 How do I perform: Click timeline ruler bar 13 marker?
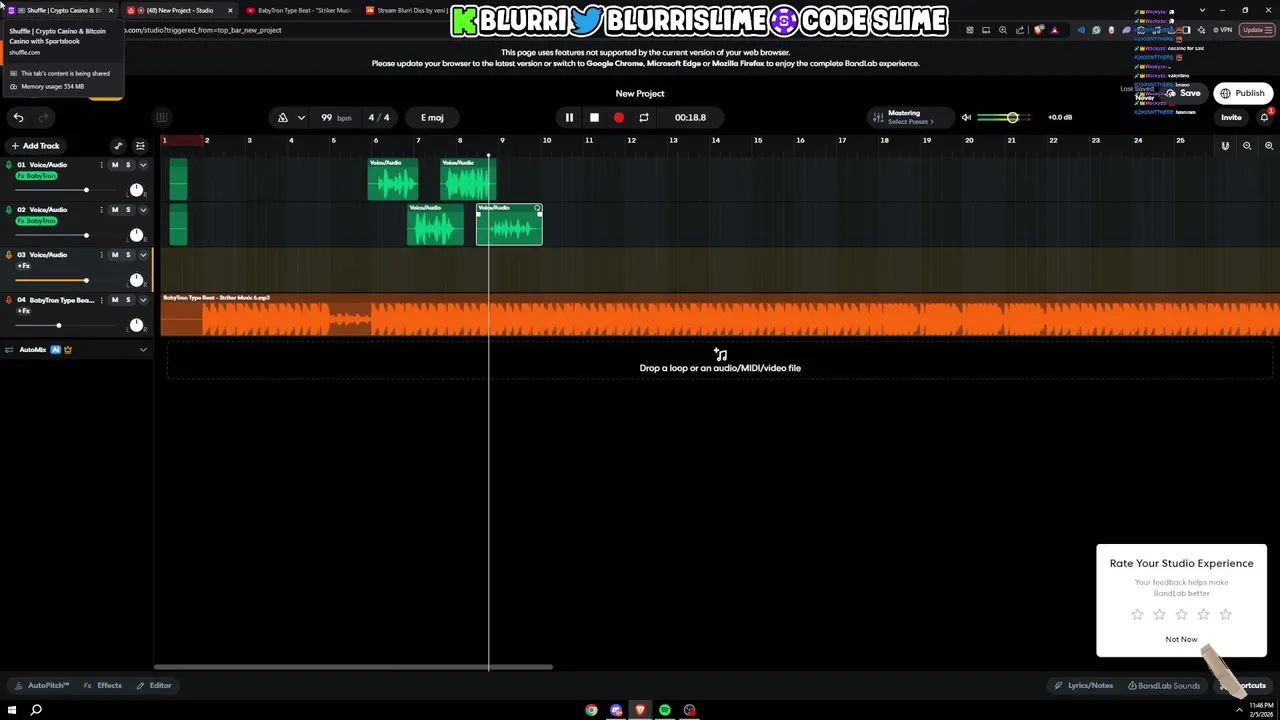click(673, 140)
